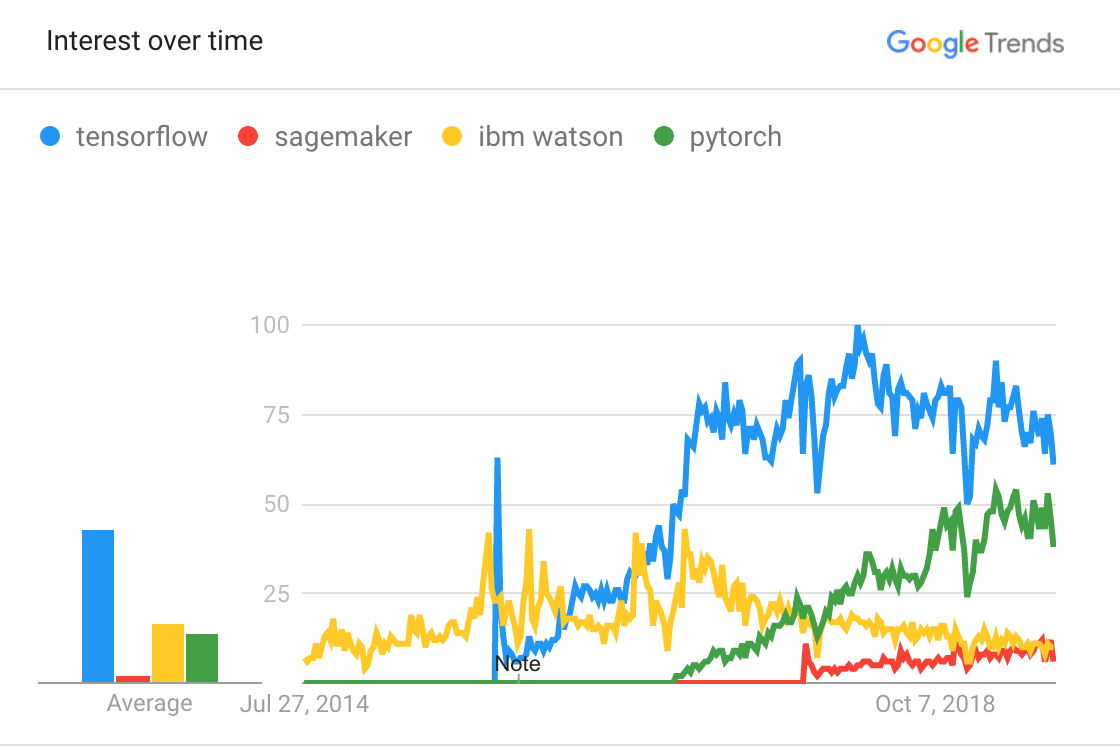The image size is (1120, 746).
Task: Click the blue tensorflow legend dot
Action: (x=49, y=136)
